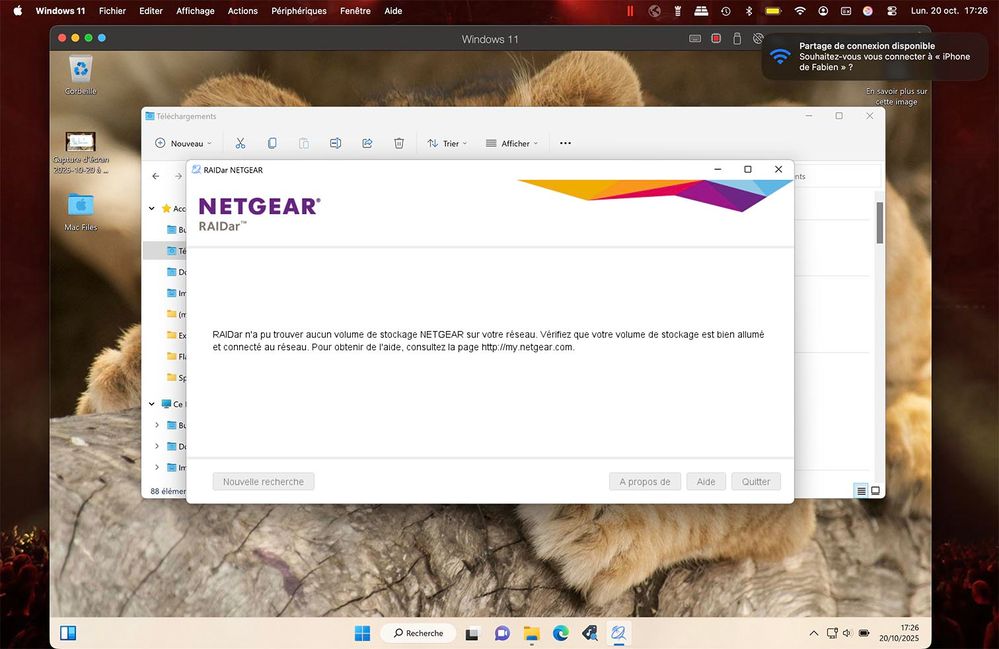Open the Nouveau dropdown in Explorer
999x649 pixels.
pos(183,143)
